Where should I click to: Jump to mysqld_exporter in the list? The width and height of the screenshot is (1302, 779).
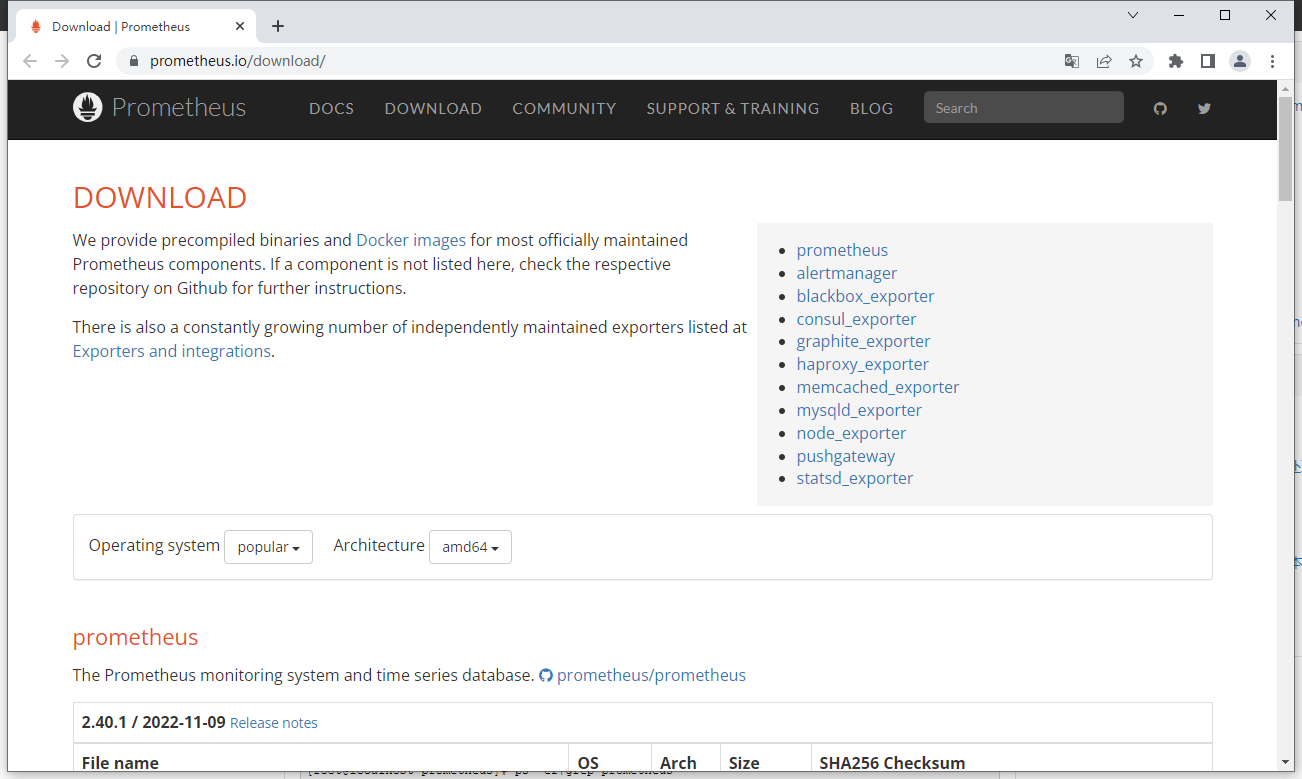coord(859,410)
